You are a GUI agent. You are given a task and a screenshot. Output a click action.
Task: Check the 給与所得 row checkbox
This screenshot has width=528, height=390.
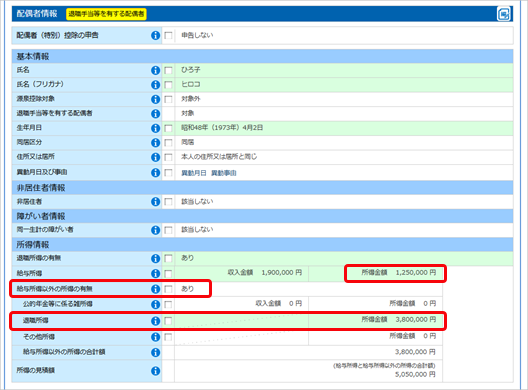point(168,273)
